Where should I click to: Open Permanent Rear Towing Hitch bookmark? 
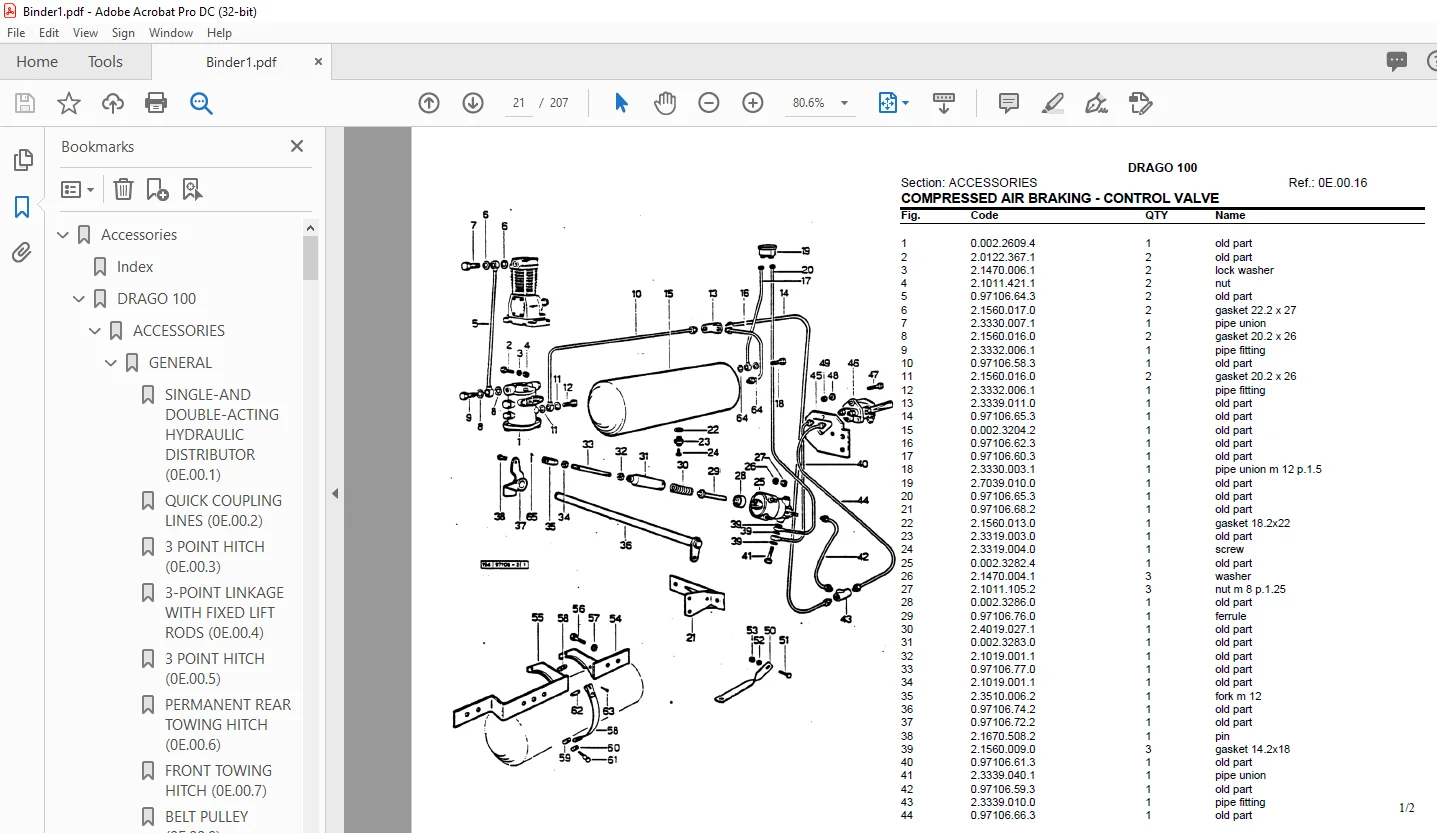[228, 725]
